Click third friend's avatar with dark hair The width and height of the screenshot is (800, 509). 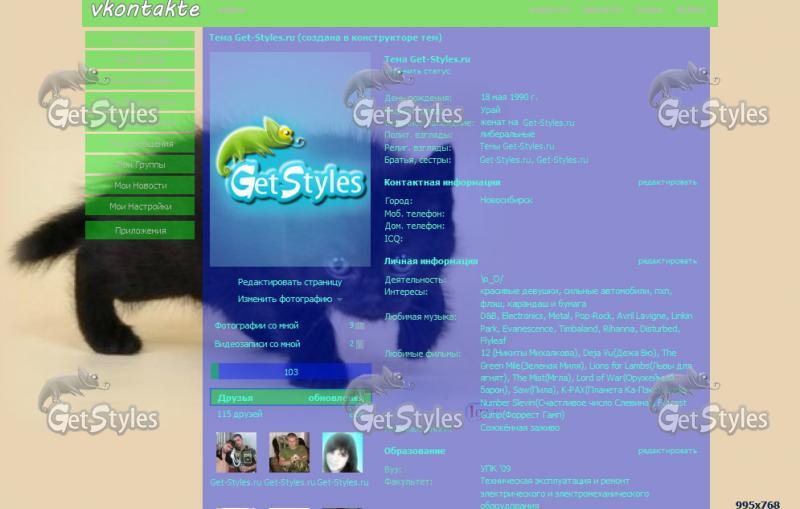click(342, 452)
